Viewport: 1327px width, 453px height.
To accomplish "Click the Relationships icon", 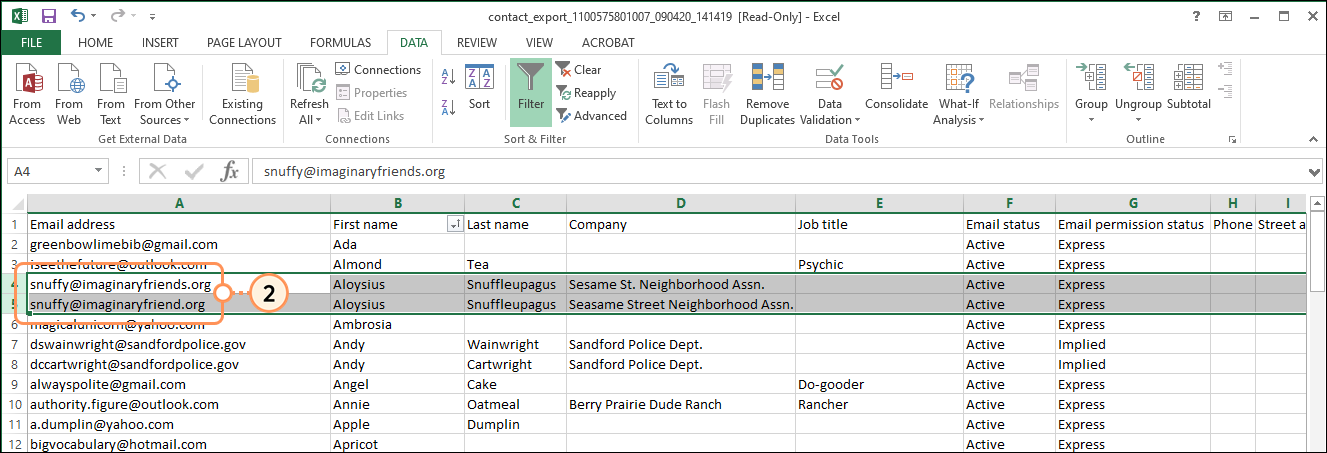I will click(1024, 88).
